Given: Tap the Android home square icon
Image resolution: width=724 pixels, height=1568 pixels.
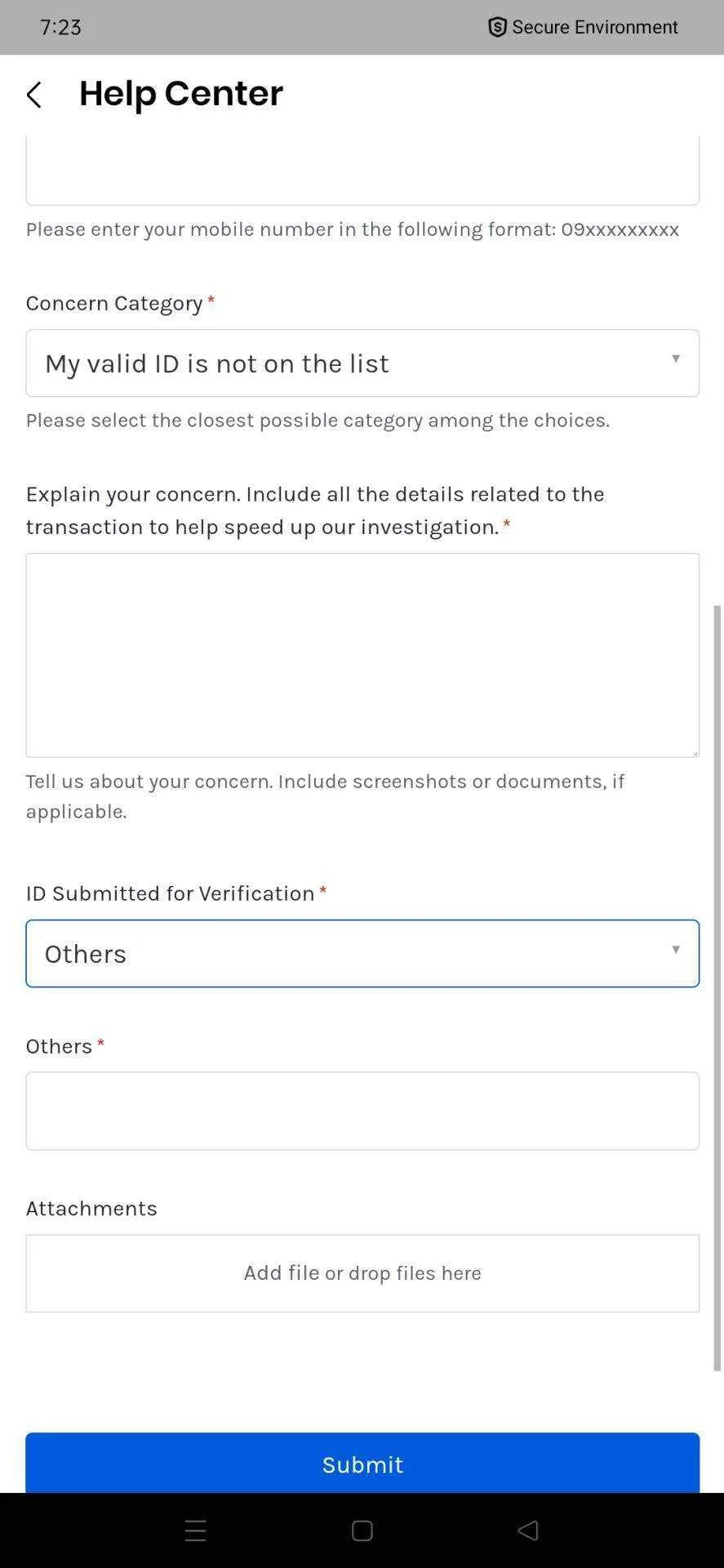Looking at the screenshot, I should (x=362, y=1530).
